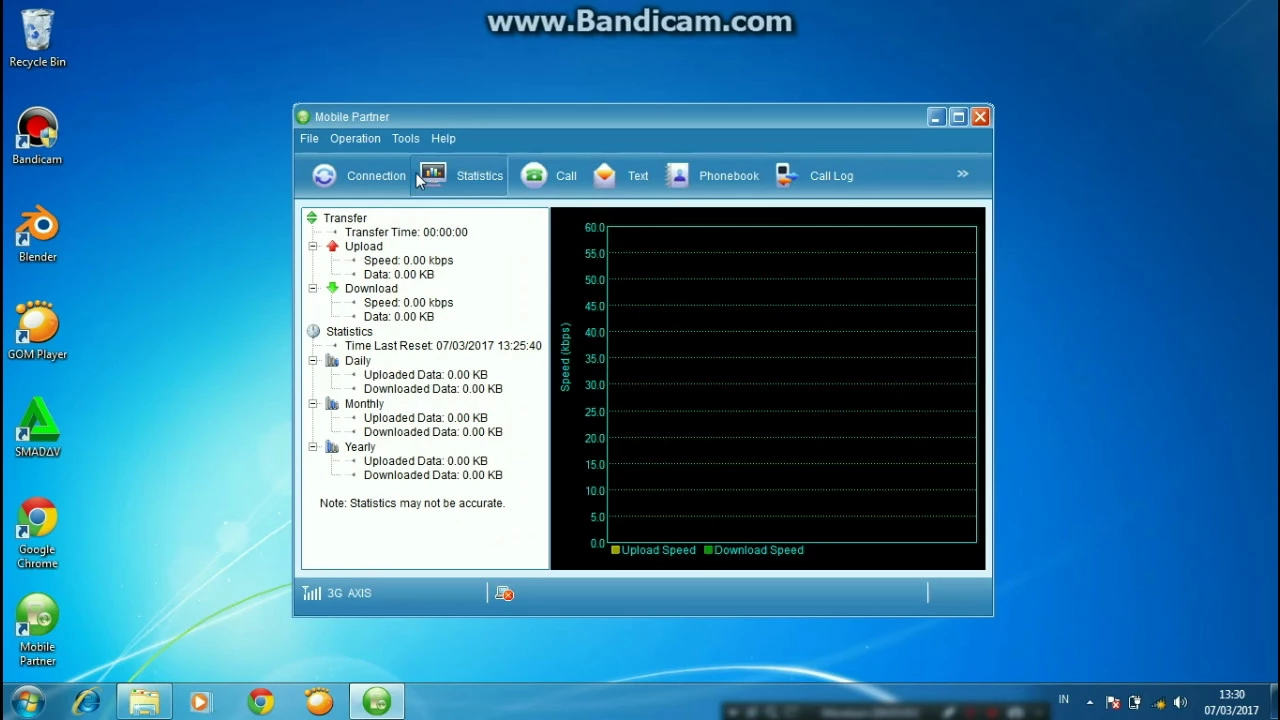Select the Statistics toolbar button
This screenshot has width=1280, height=720.
pyautogui.click(x=461, y=176)
